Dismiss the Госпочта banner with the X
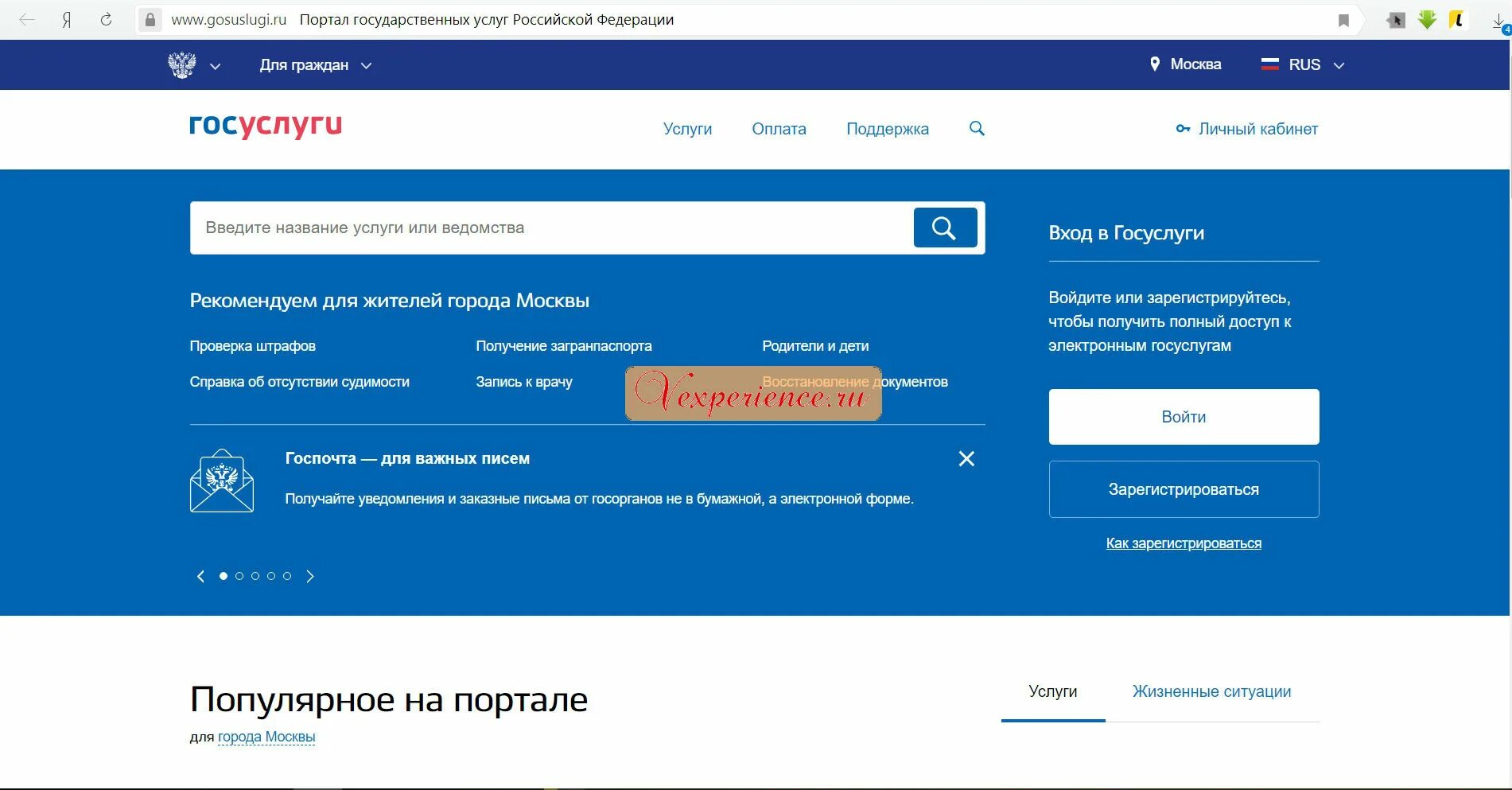This screenshot has width=1512, height=790. tap(966, 459)
